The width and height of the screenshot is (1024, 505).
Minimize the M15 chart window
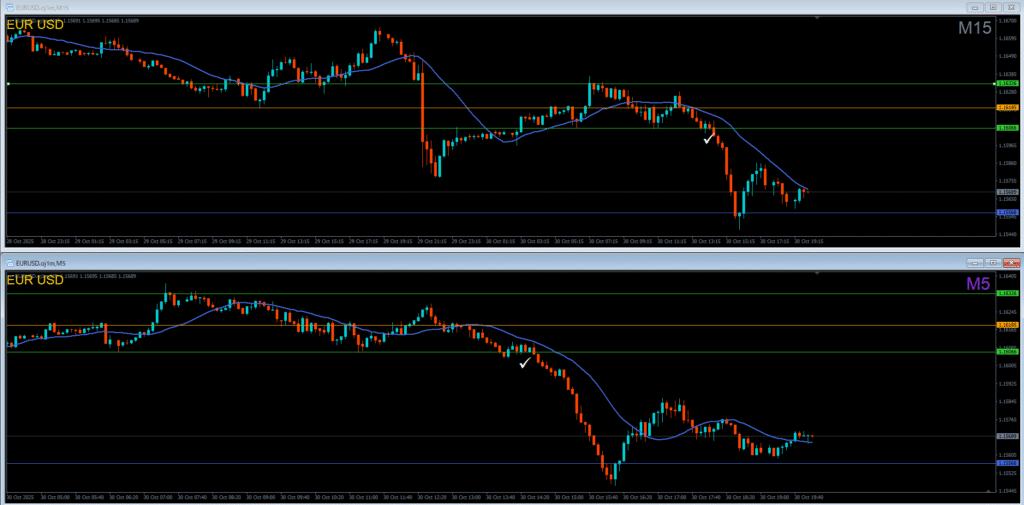click(x=973, y=9)
